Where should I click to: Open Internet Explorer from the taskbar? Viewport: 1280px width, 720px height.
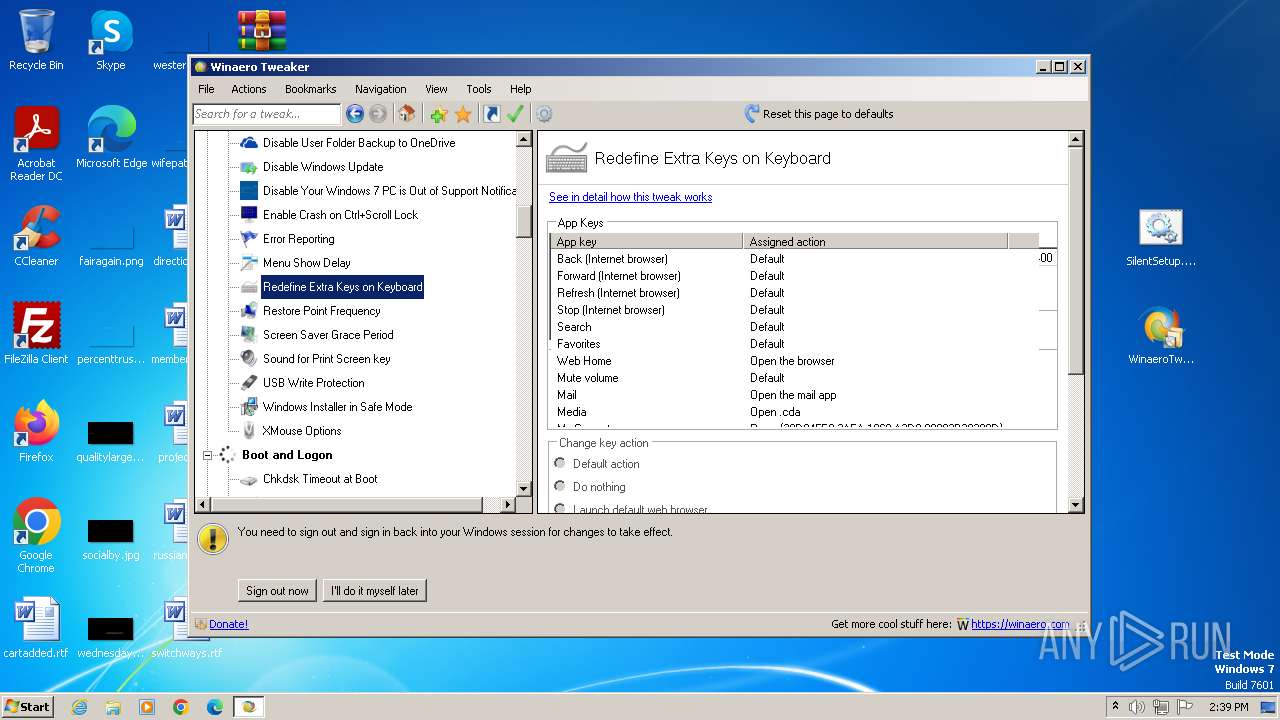(80, 707)
